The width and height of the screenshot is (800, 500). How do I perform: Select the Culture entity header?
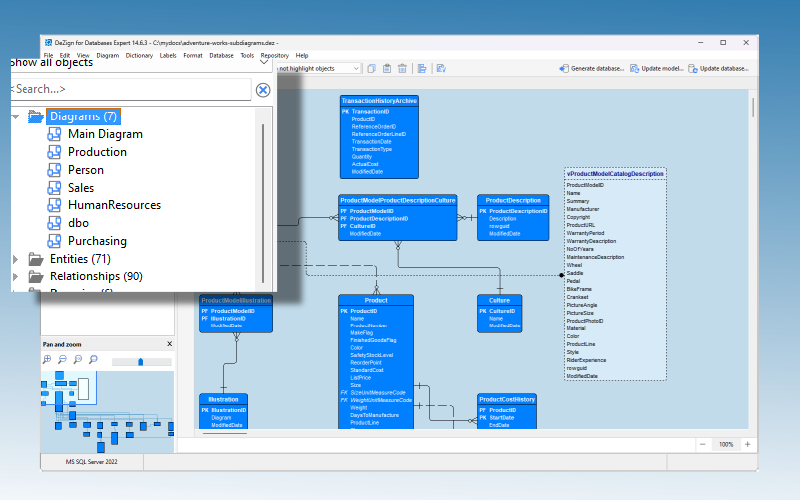tap(499, 301)
